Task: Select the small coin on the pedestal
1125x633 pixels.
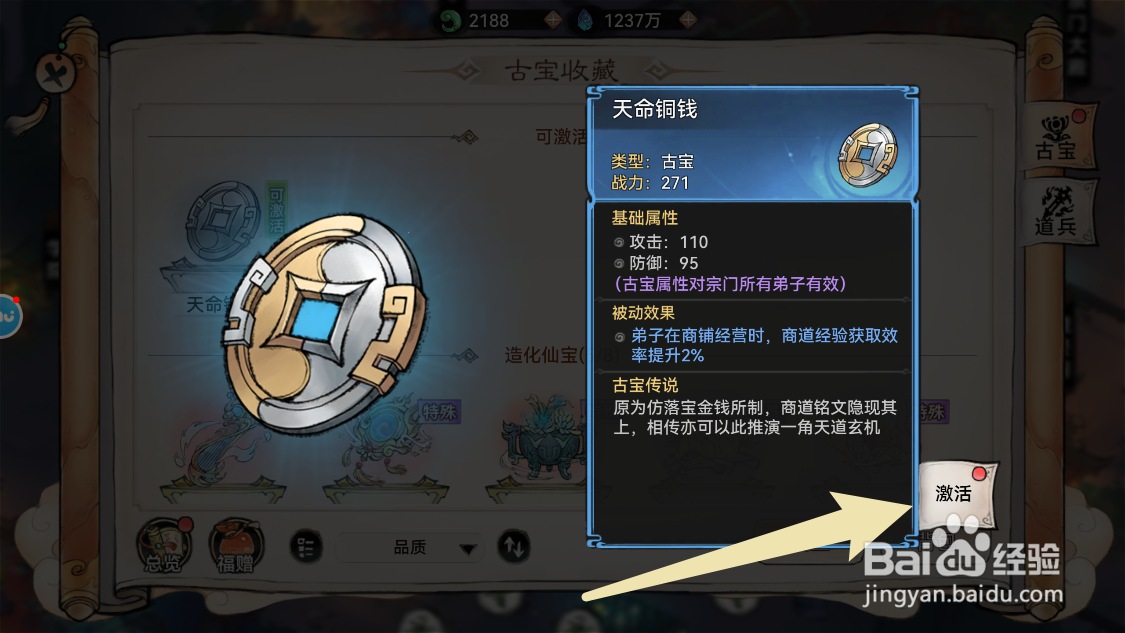Action: coord(222,221)
